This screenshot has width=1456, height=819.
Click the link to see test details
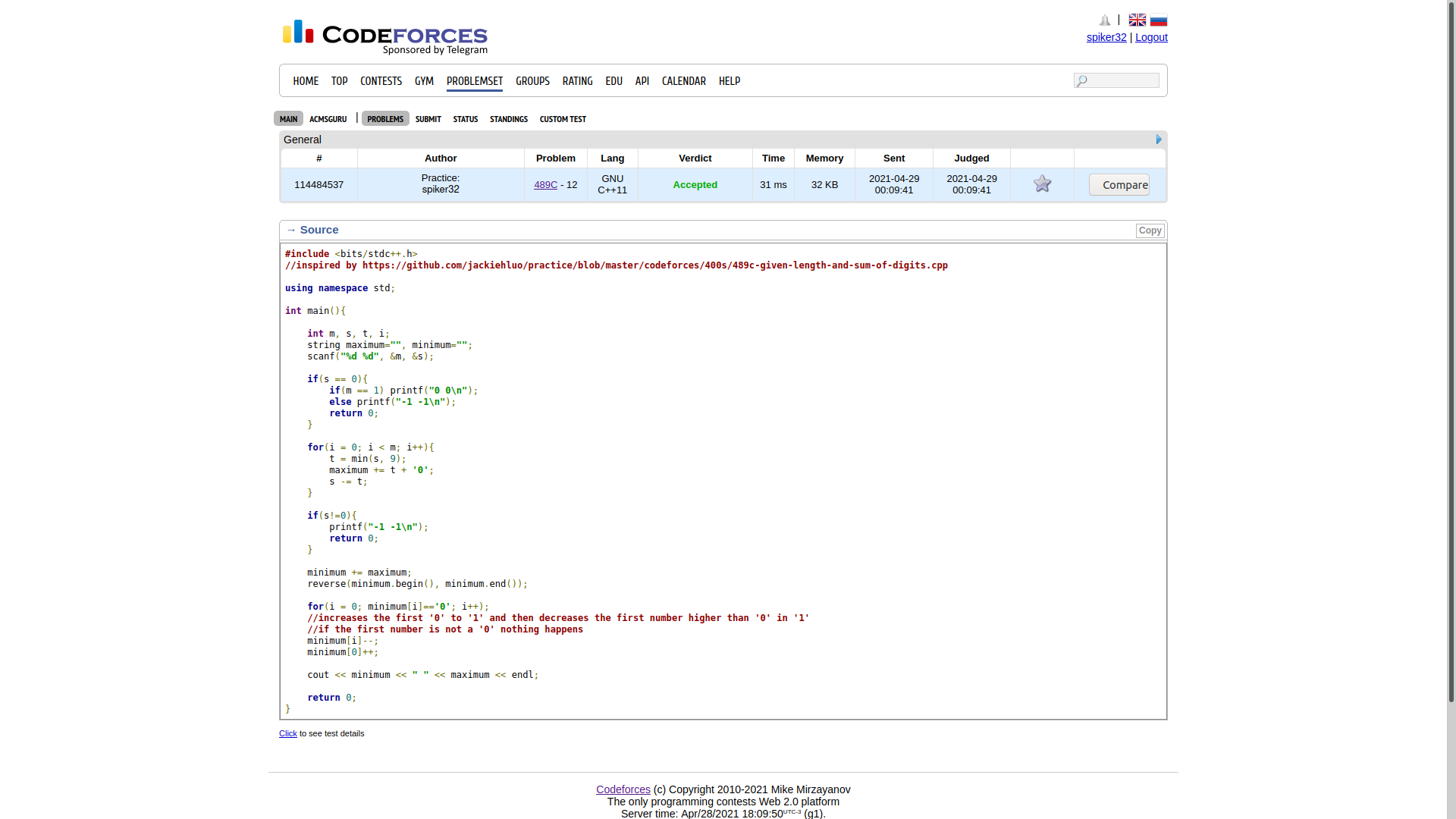(288, 733)
